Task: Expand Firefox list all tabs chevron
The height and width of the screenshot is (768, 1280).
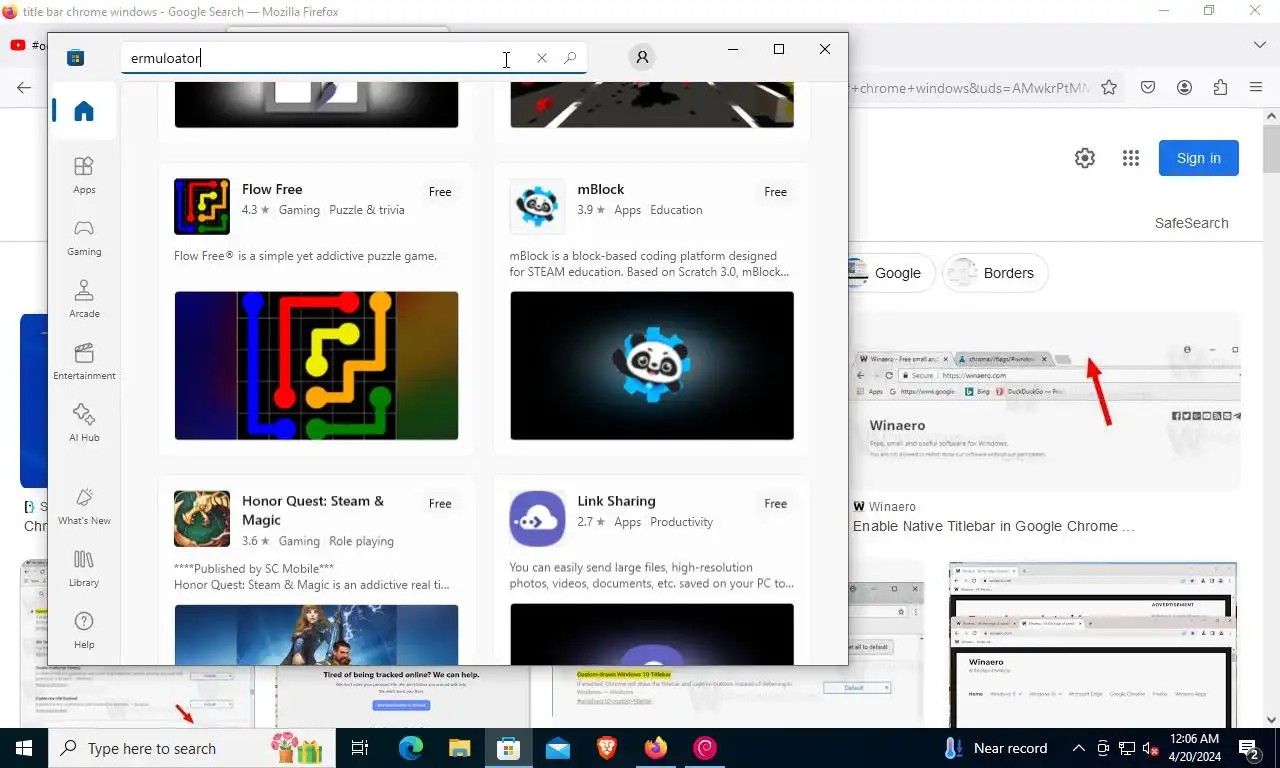Action: 1259,45
